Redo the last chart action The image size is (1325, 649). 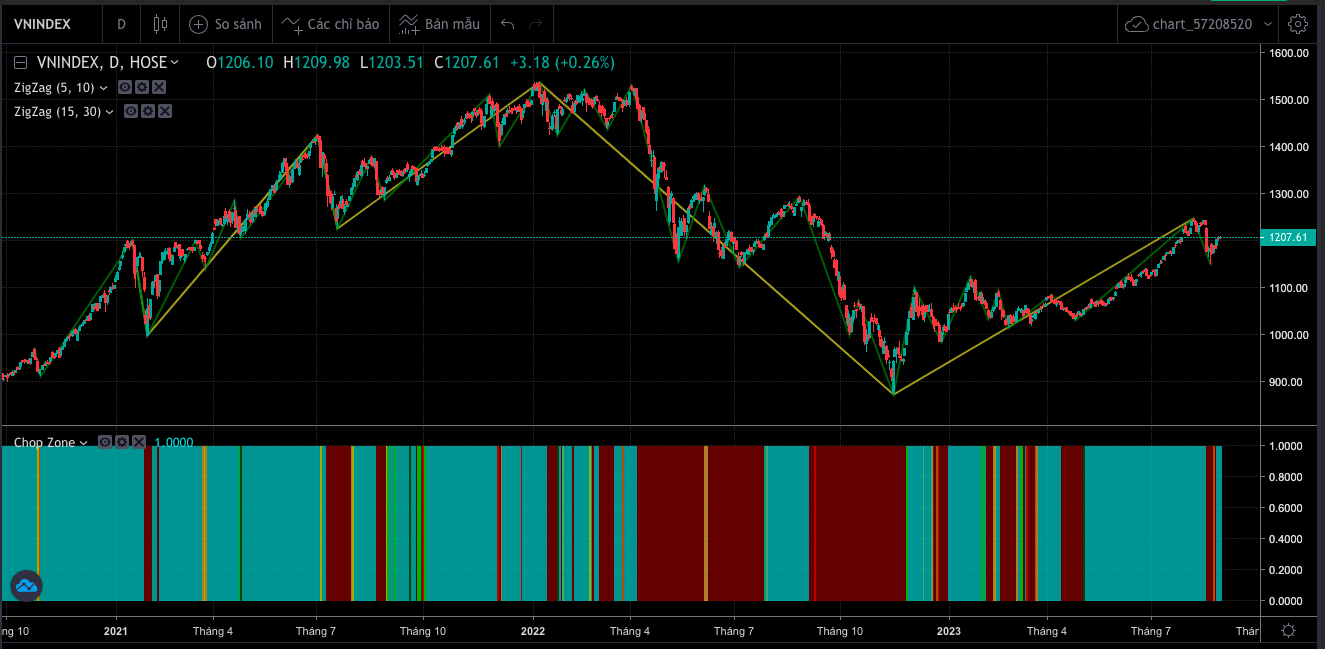536,23
